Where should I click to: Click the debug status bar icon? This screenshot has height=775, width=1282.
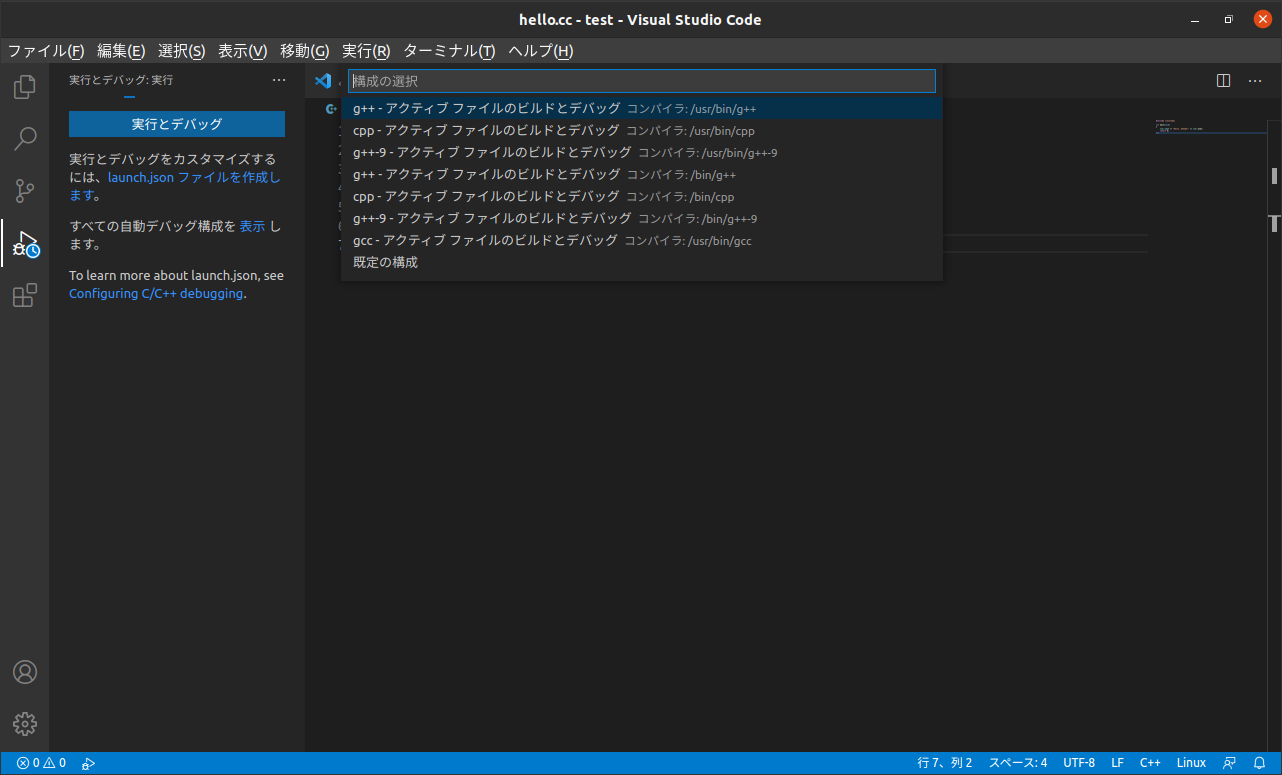[88, 763]
